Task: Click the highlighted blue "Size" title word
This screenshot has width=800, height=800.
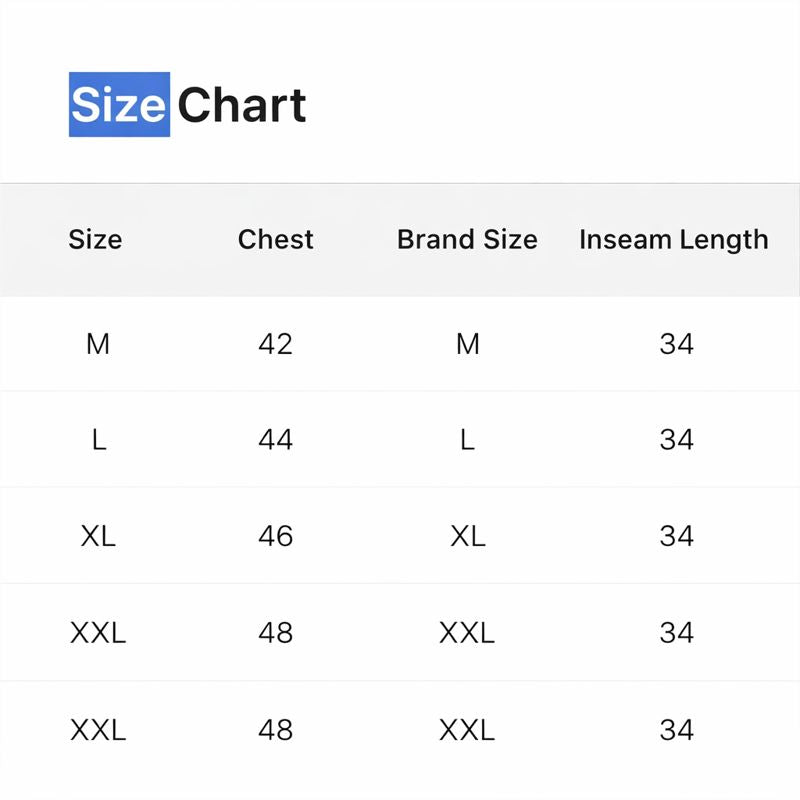Action: (x=119, y=105)
